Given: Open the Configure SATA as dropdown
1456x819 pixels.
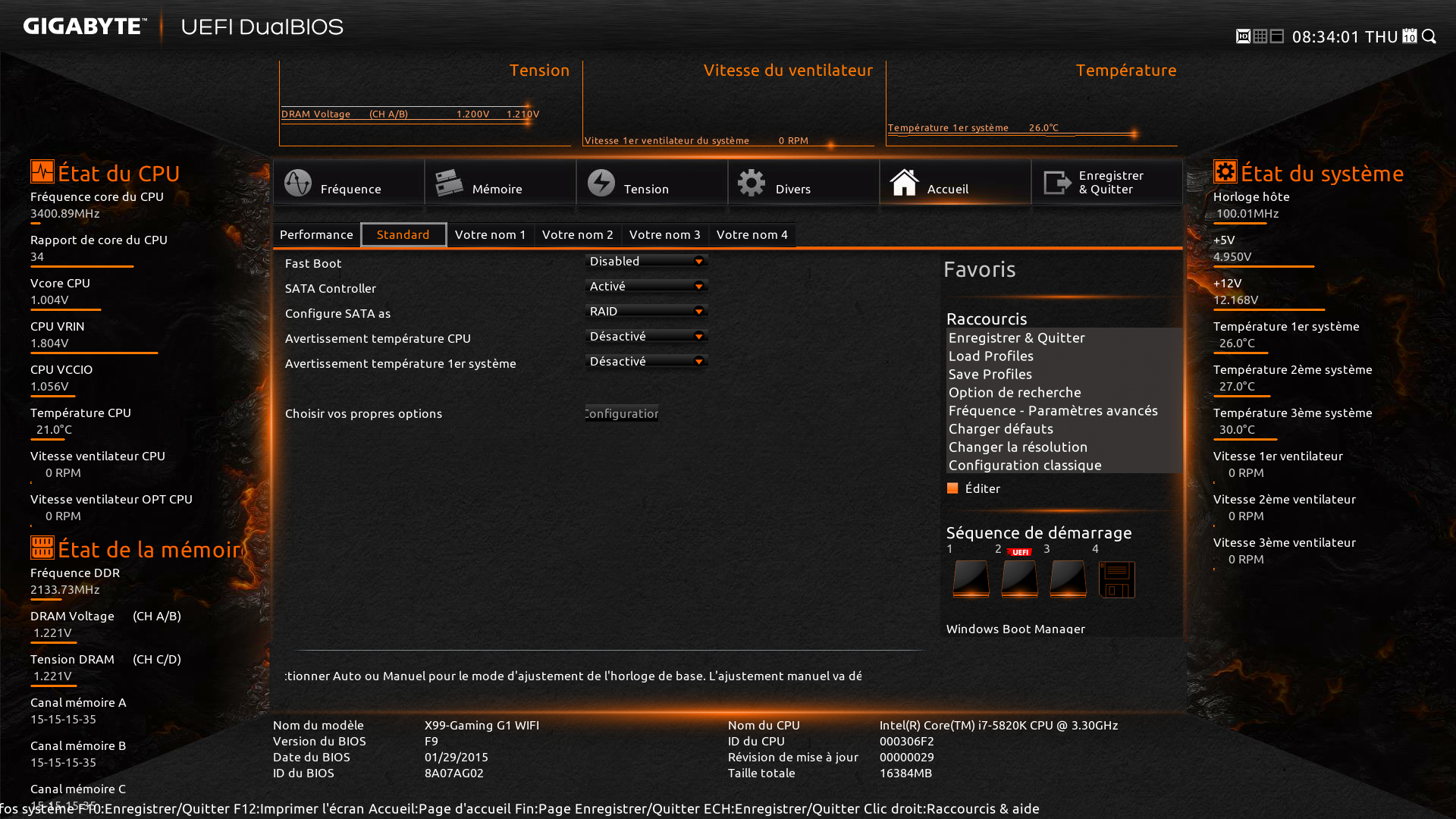Looking at the screenshot, I should [x=647, y=311].
